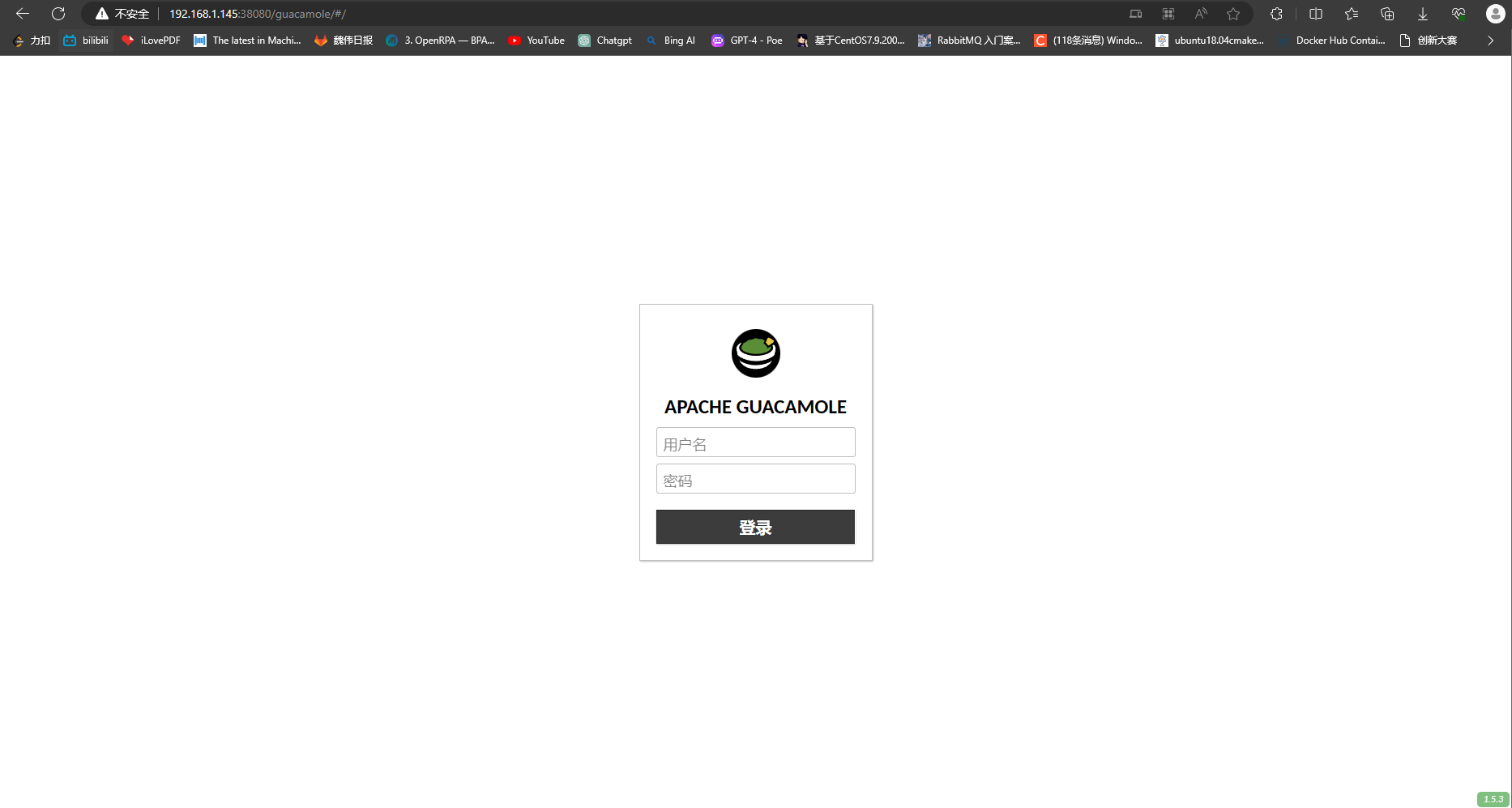Click the 1.5.3 version badge

(1492, 798)
